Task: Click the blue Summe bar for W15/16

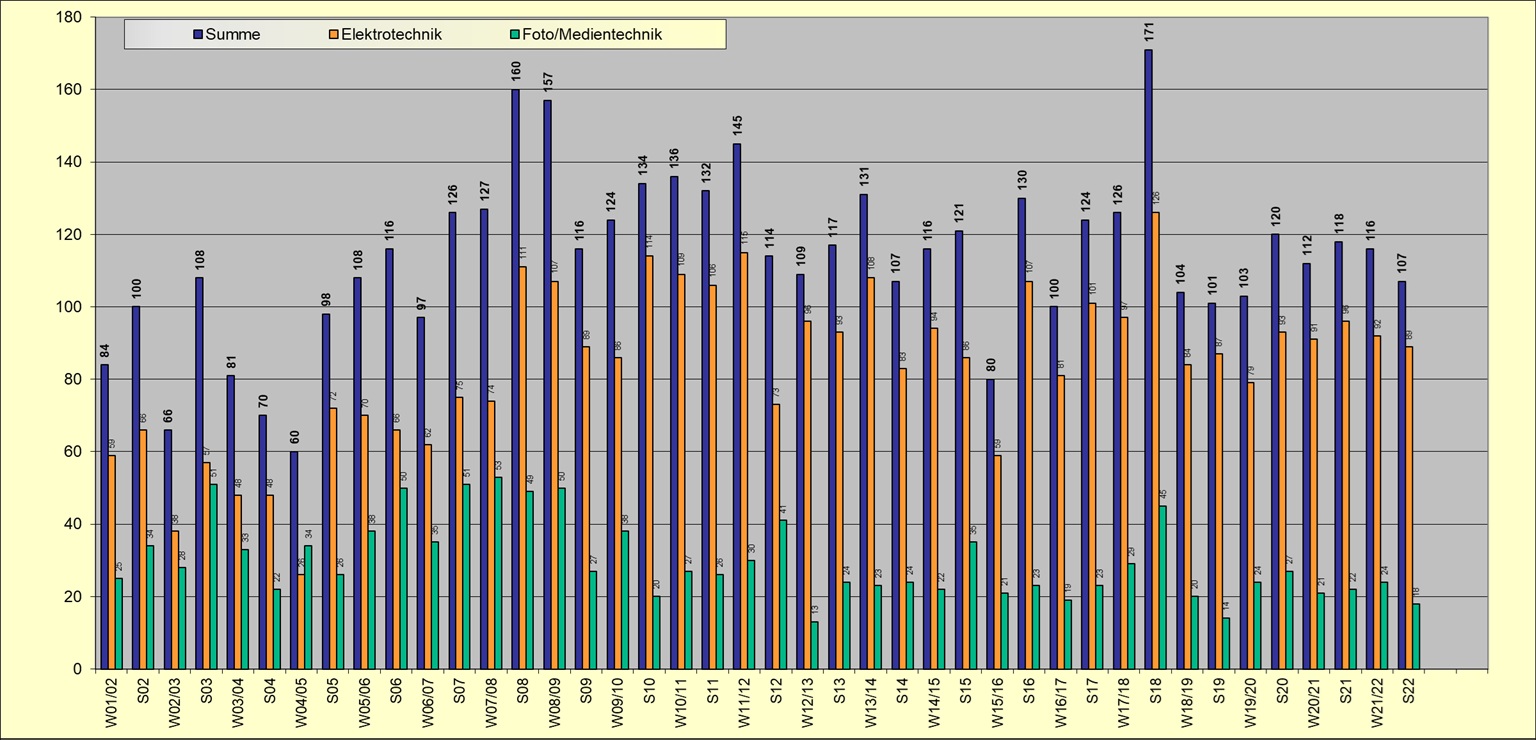Action: [990, 524]
